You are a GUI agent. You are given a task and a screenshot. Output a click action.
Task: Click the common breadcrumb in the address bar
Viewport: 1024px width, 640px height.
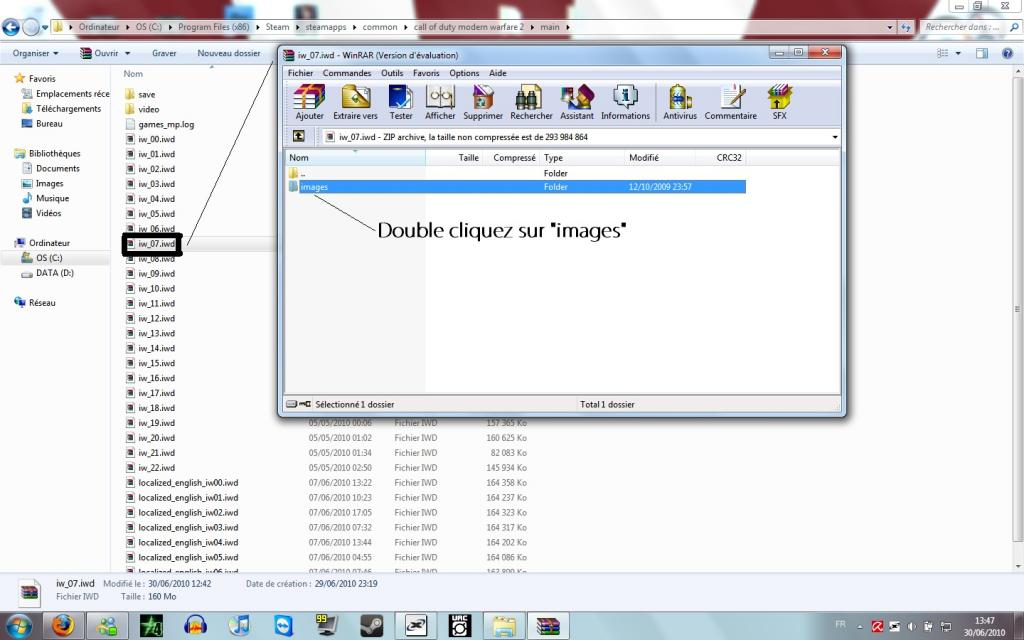click(x=379, y=27)
